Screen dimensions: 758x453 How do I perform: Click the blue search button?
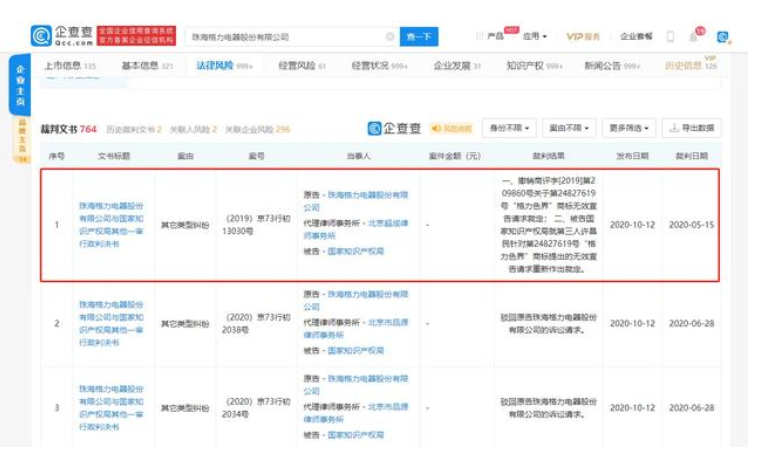(x=419, y=37)
